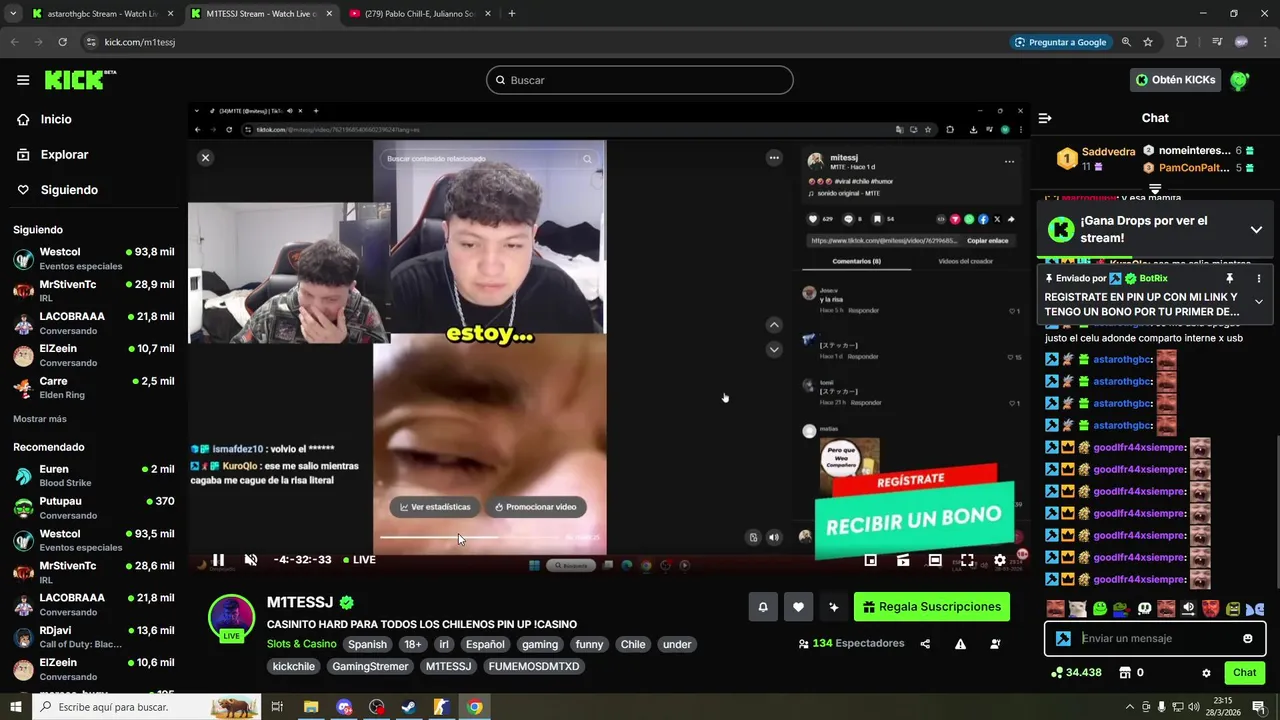Open chat settings gear

point(1206,673)
